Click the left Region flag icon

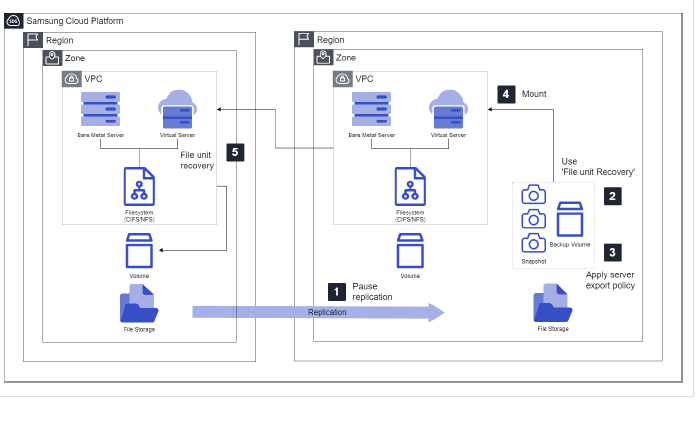pos(33,40)
